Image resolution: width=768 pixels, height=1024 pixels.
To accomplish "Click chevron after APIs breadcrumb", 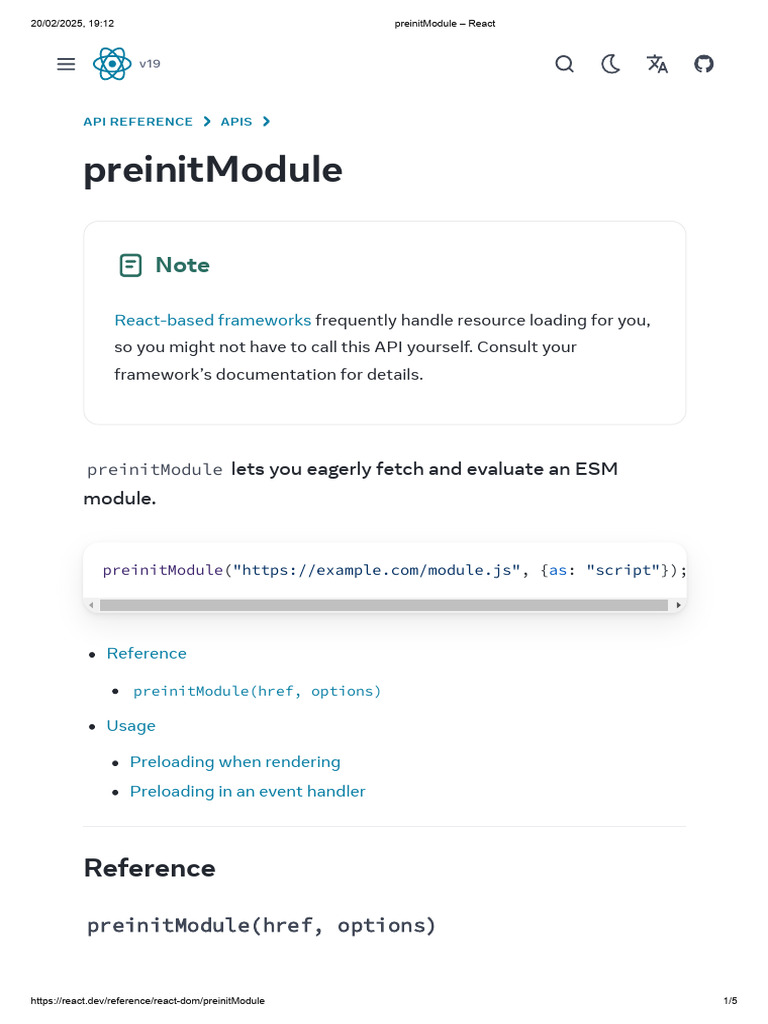I will 266,122.
